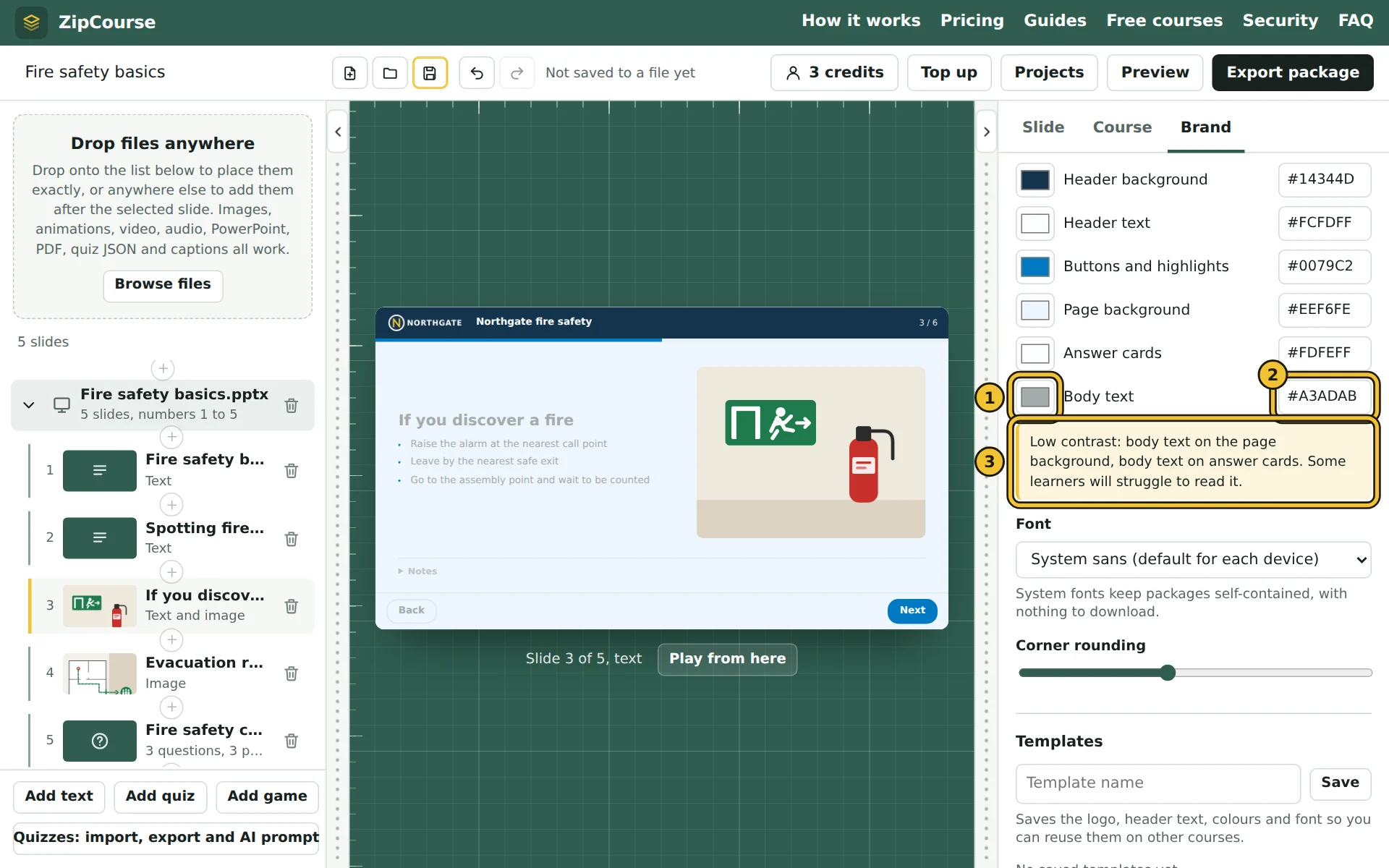Screen dimensions: 1389x868
Task: Insert slide using plus above slide 3
Action: pos(171,572)
